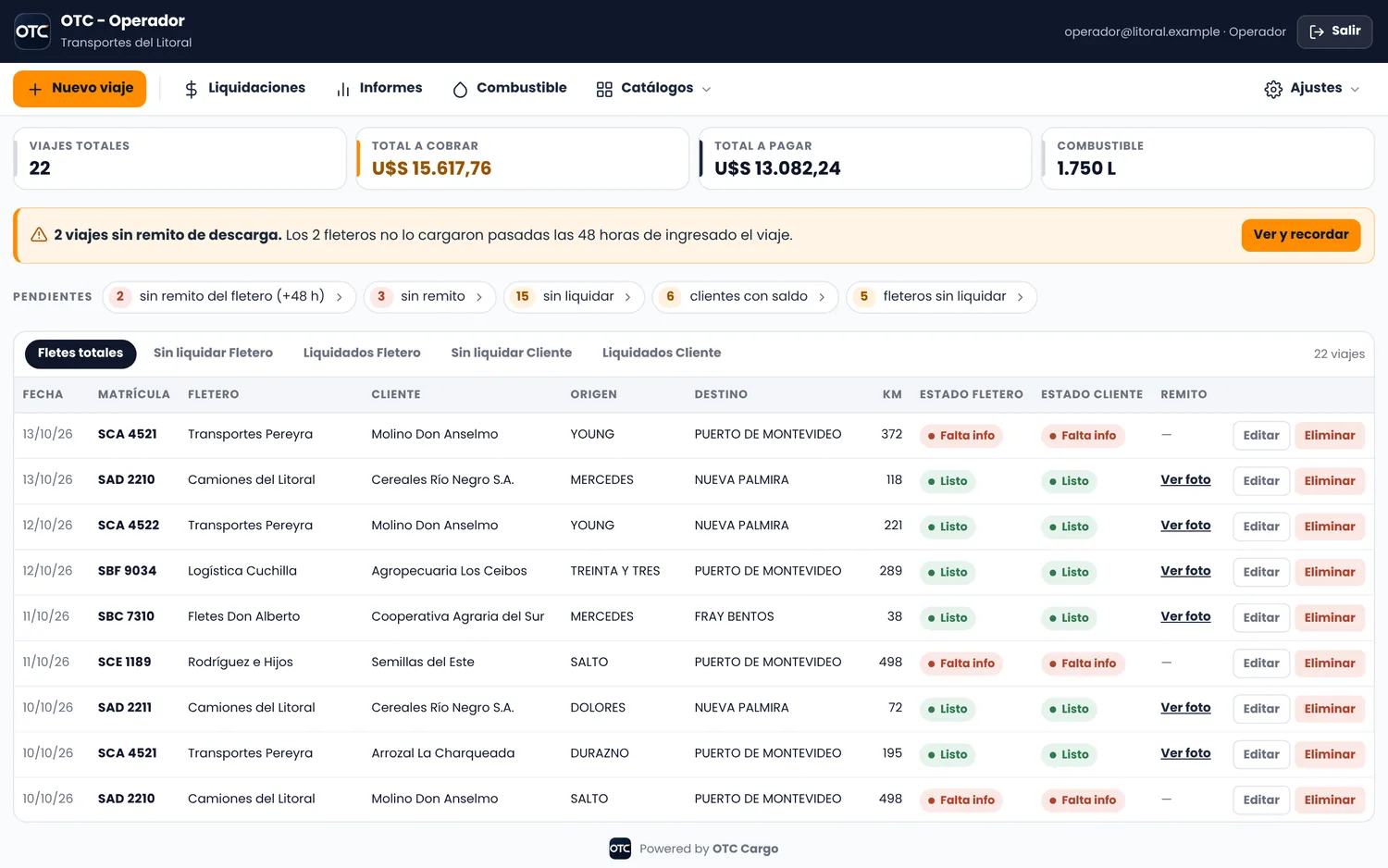Click the bar chart icon beside Informes

[343, 89]
